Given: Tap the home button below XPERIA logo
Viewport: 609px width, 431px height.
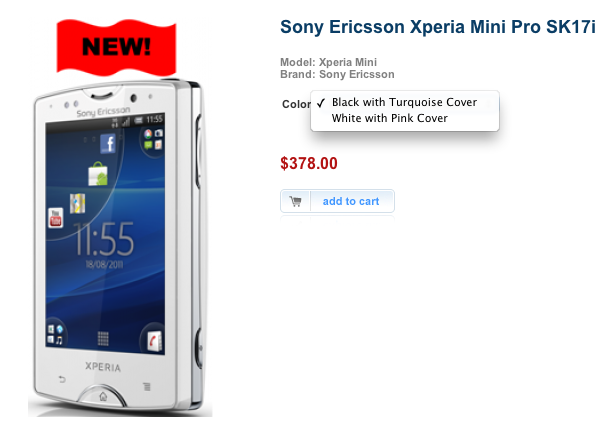Looking at the screenshot, I should [x=103, y=396].
